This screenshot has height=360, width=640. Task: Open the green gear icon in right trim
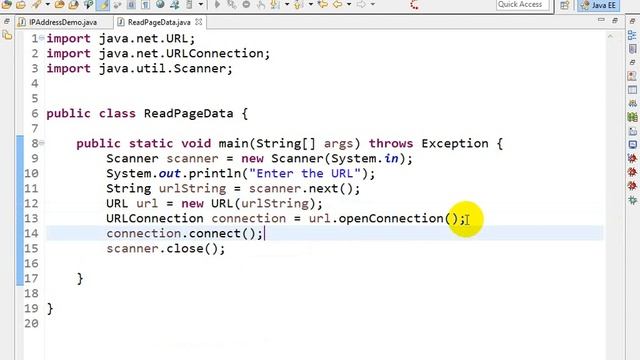[x=632, y=200]
